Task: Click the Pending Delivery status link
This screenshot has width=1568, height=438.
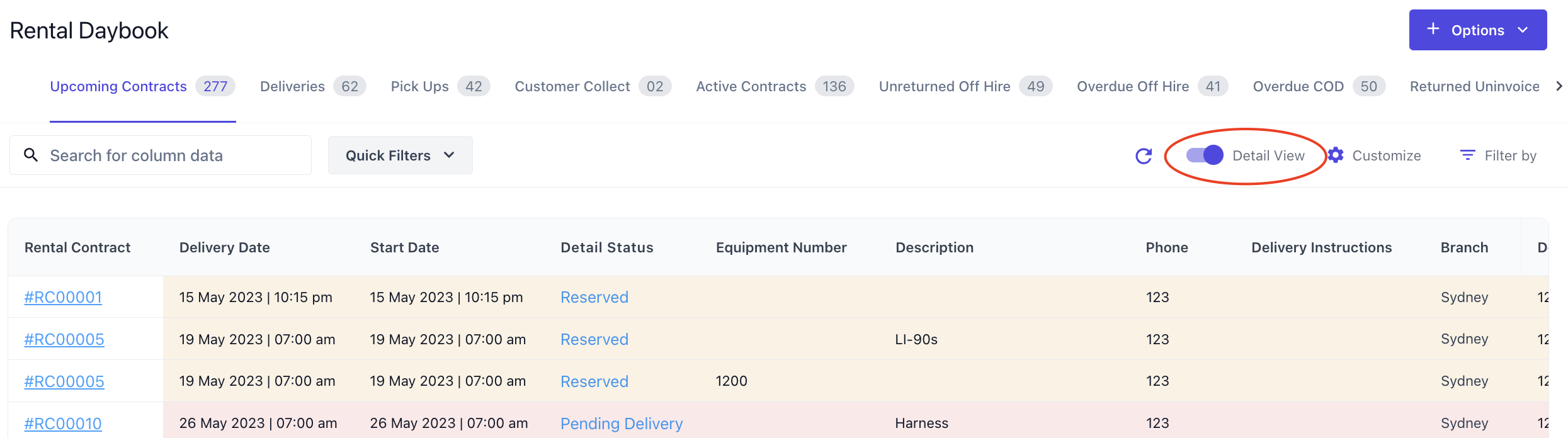Action: (621, 424)
